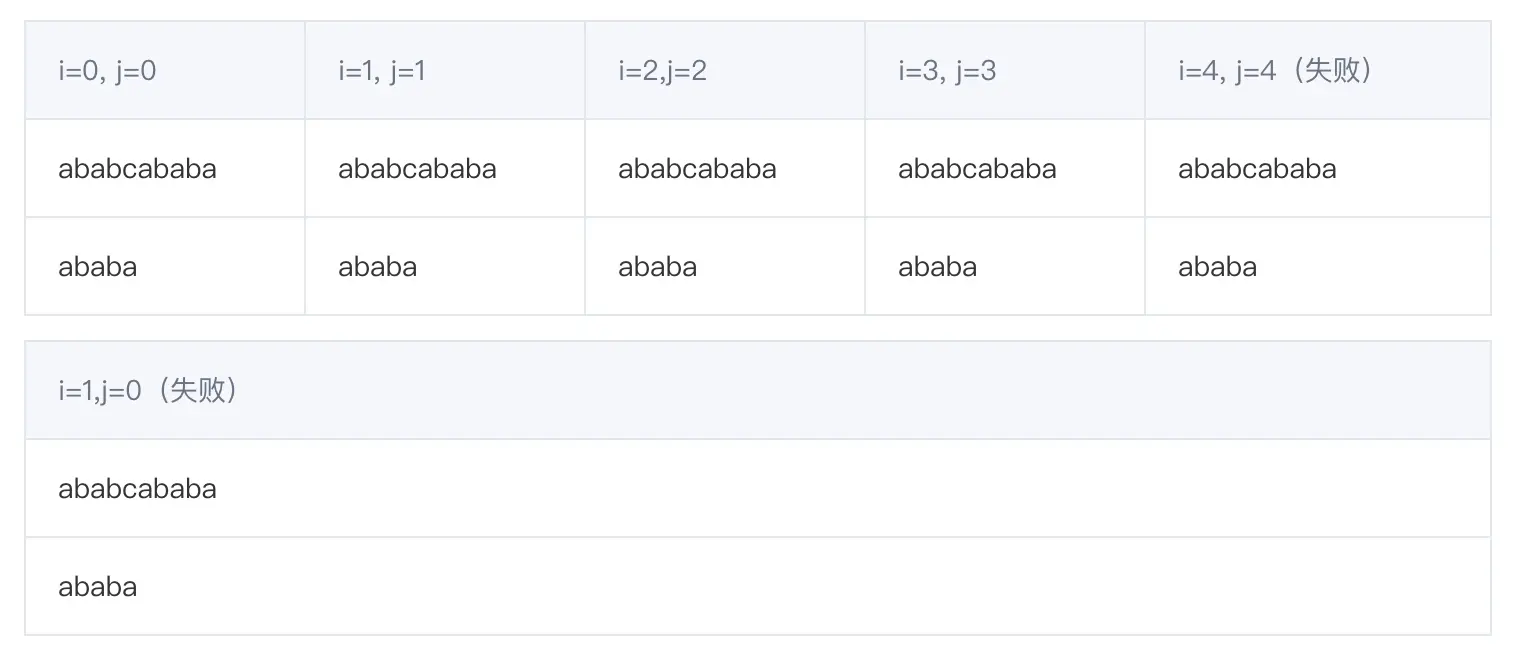The height and width of the screenshot is (650, 1516).
Task: Click the 失败 text in second table header
Action: (x=198, y=391)
